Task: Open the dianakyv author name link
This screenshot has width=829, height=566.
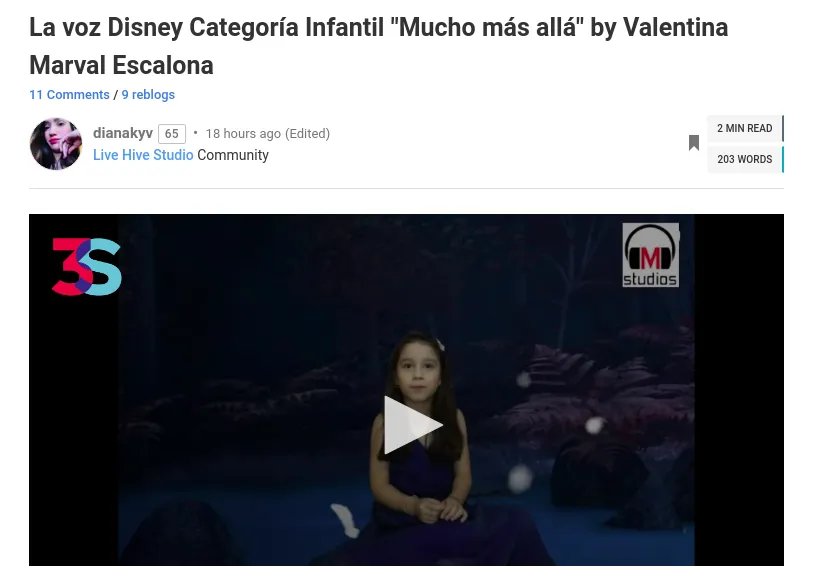Action: point(123,133)
